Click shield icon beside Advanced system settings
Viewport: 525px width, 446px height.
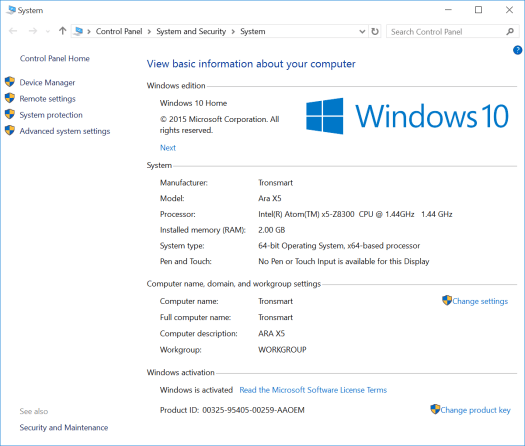point(10,130)
